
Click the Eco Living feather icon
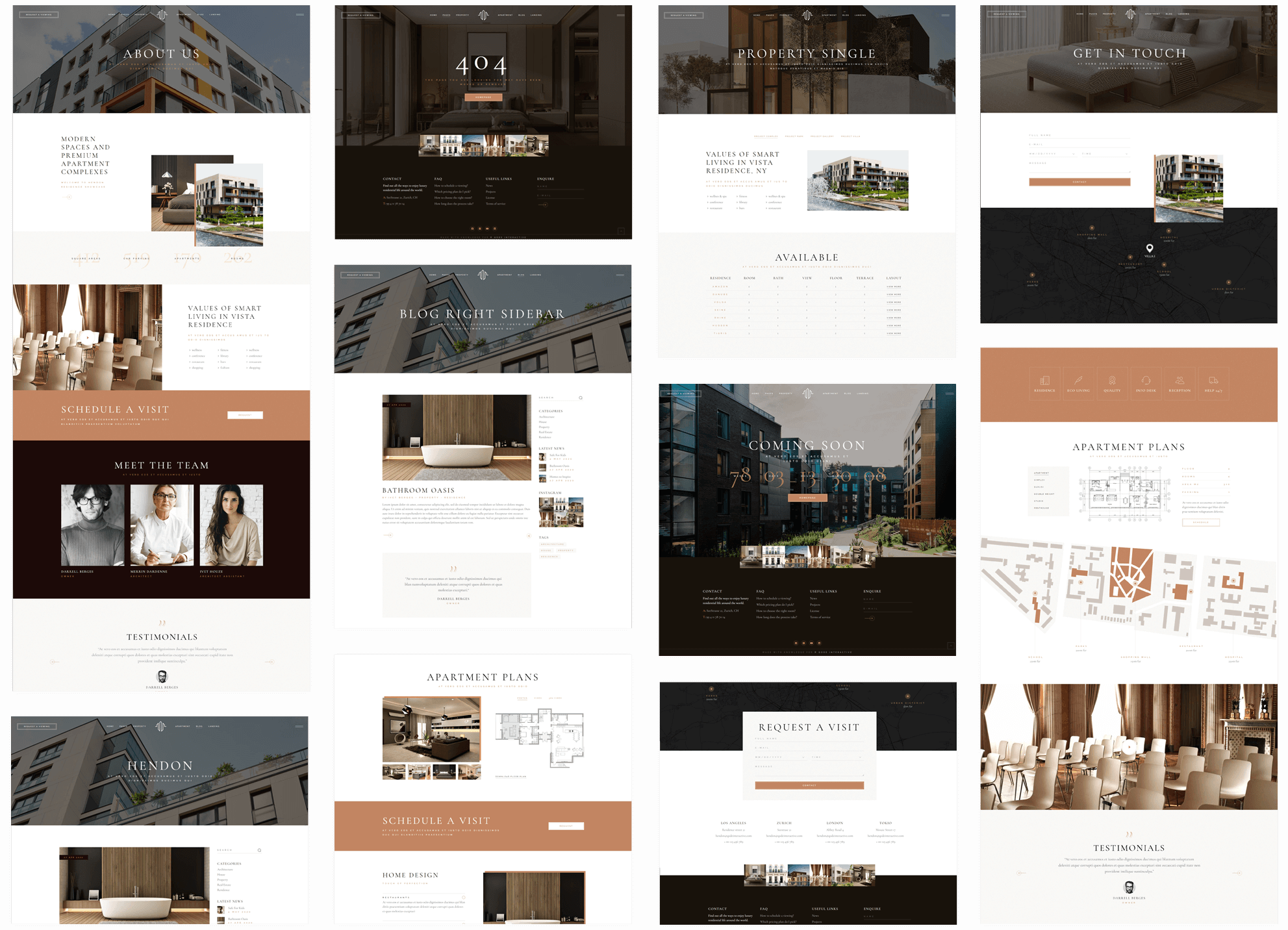[x=1078, y=380]
